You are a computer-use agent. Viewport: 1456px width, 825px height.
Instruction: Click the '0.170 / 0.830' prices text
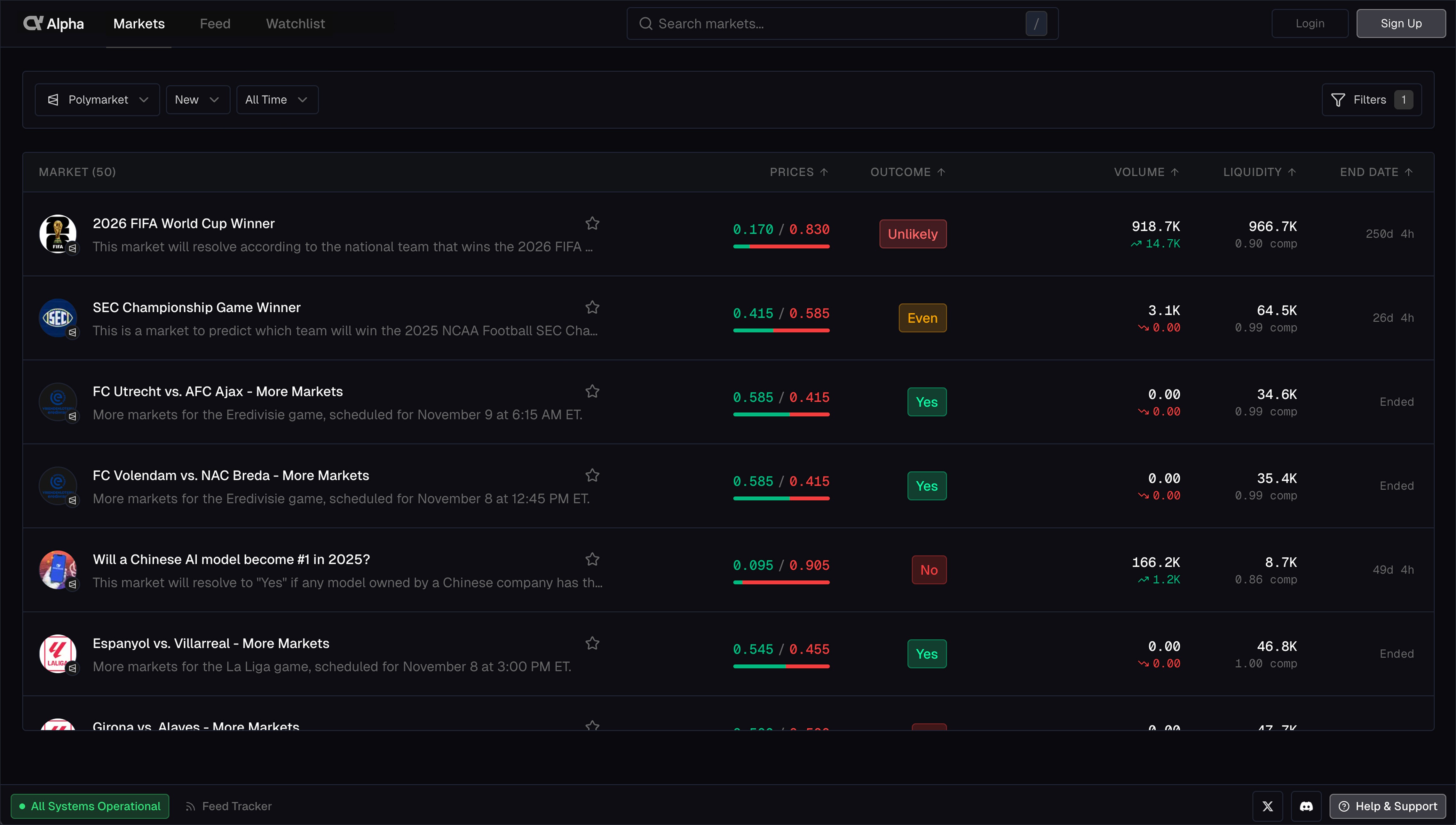coord(781,229)
